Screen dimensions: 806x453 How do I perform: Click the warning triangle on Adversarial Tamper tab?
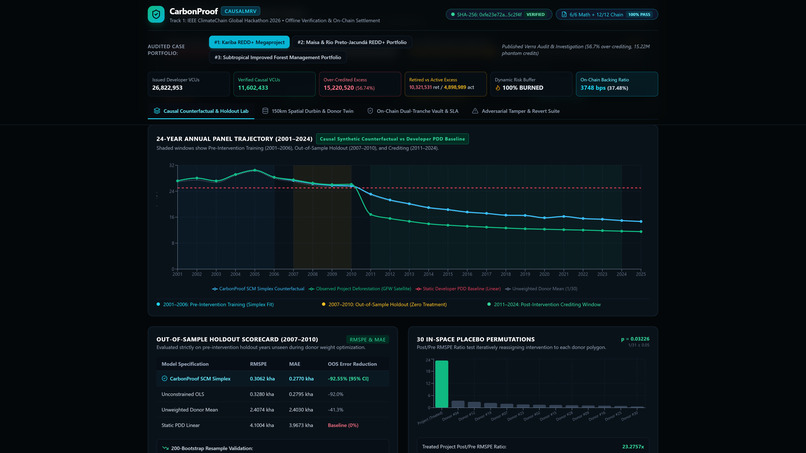pyautogui.click(x=475, y=111)
